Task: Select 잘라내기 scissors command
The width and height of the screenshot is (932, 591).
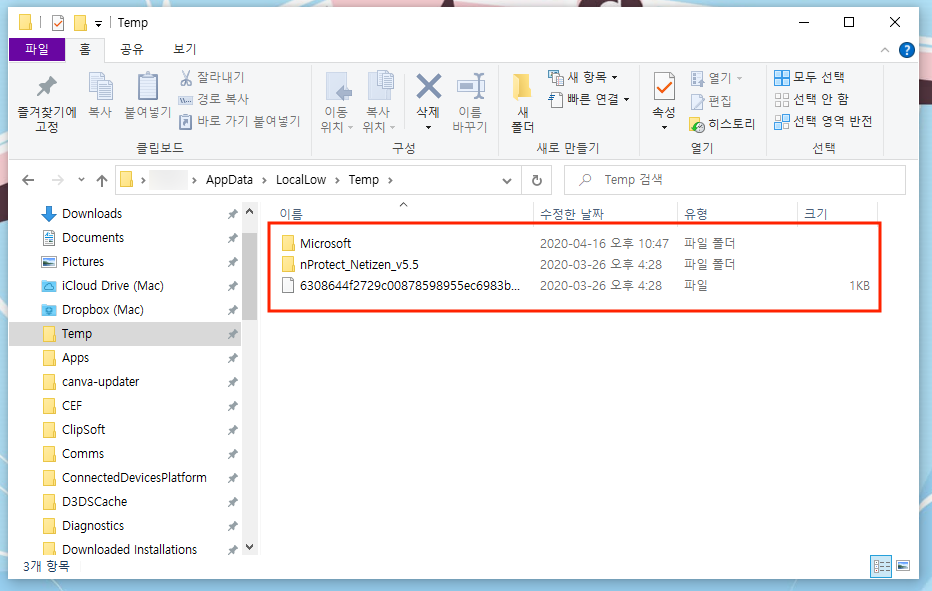Action: pyautogui.click(x=212, y=77)
